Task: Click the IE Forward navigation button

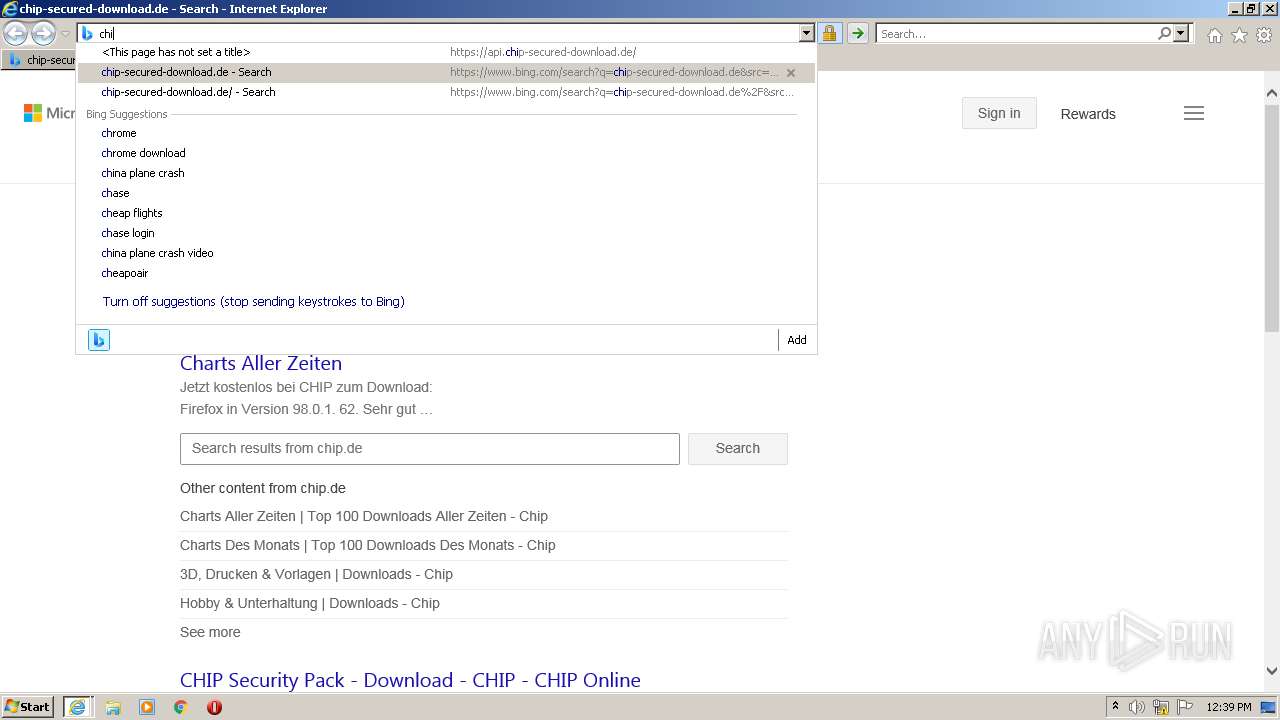Action: click(x=43, y=34)
